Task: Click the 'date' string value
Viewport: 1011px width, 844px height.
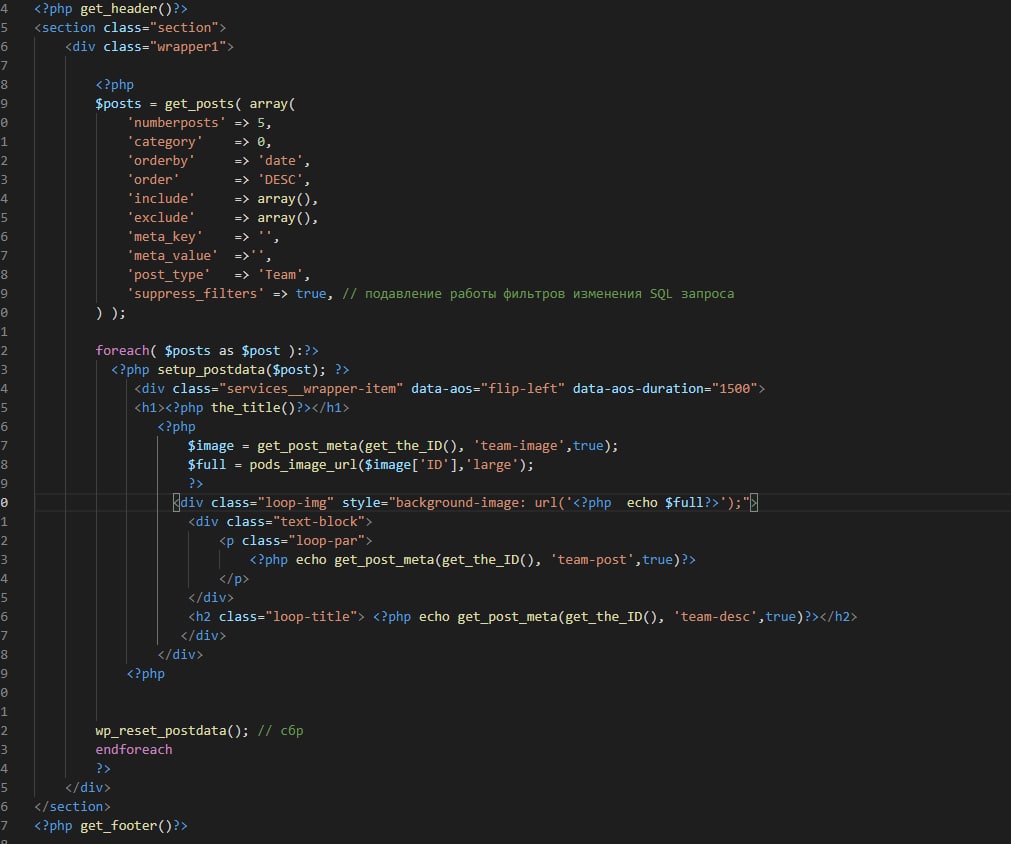Action: (280, 161)
